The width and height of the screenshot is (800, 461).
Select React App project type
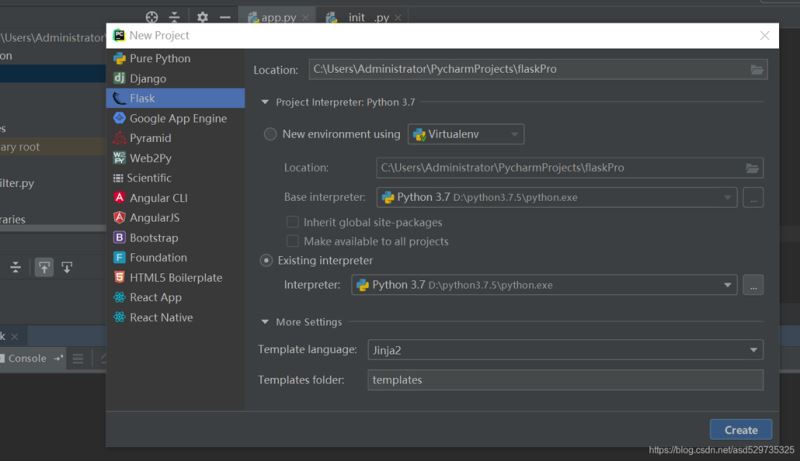pyautogui.click(x=175, y=297)
